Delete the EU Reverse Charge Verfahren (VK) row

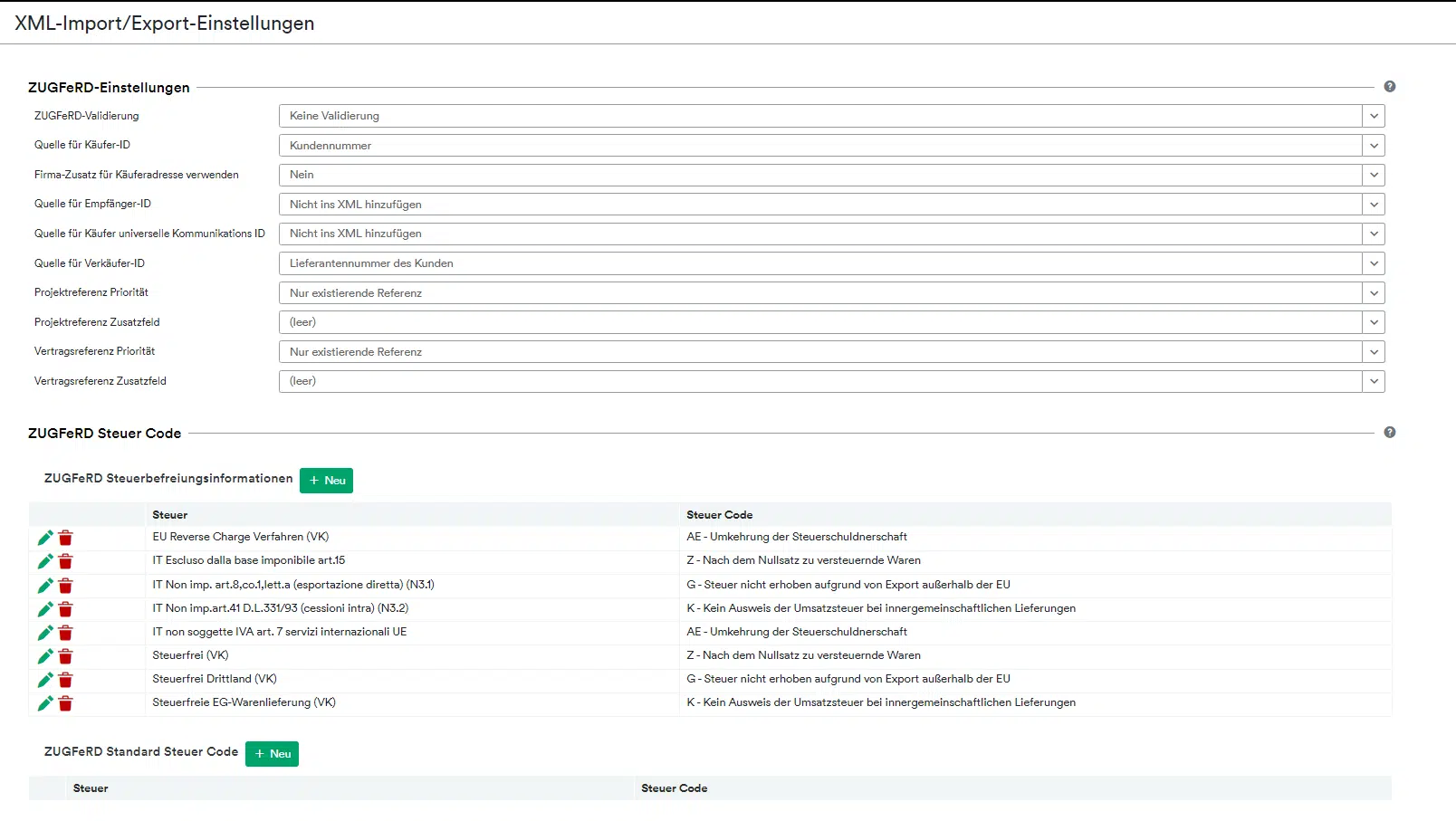click(65, 538)
